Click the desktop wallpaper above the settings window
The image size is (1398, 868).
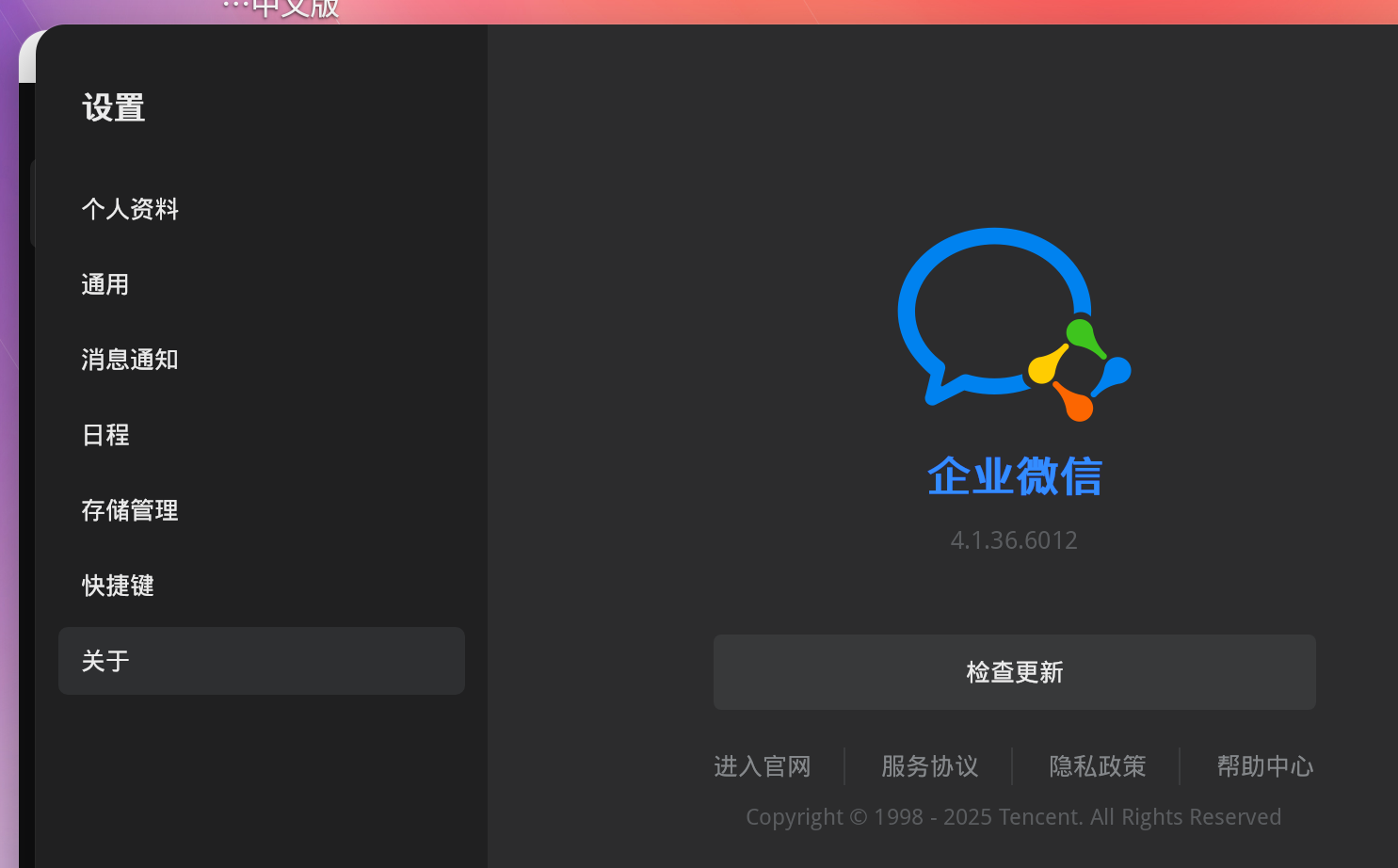[847, 10]
